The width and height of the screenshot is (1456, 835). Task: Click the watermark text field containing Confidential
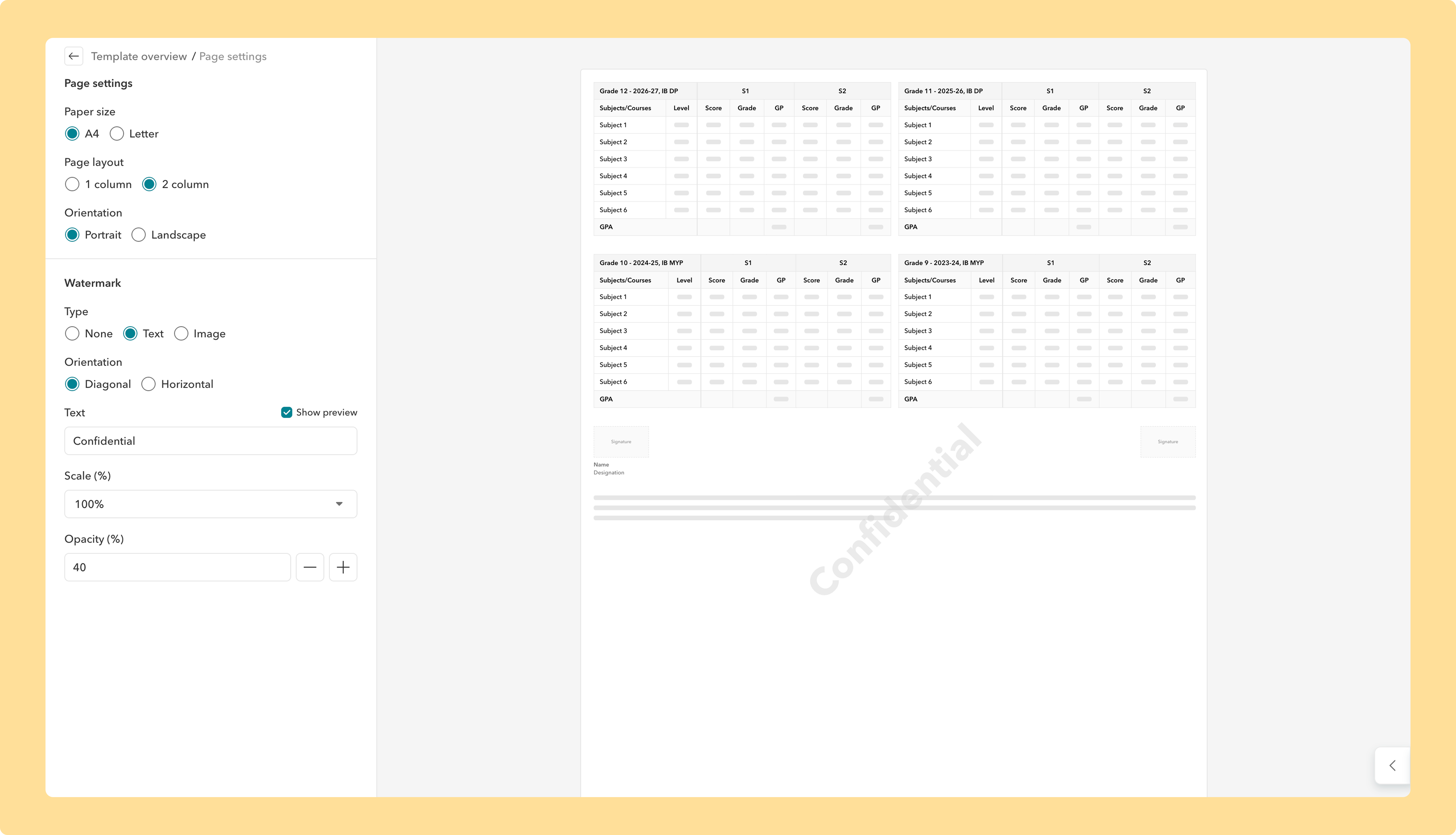tap(210, 440)
